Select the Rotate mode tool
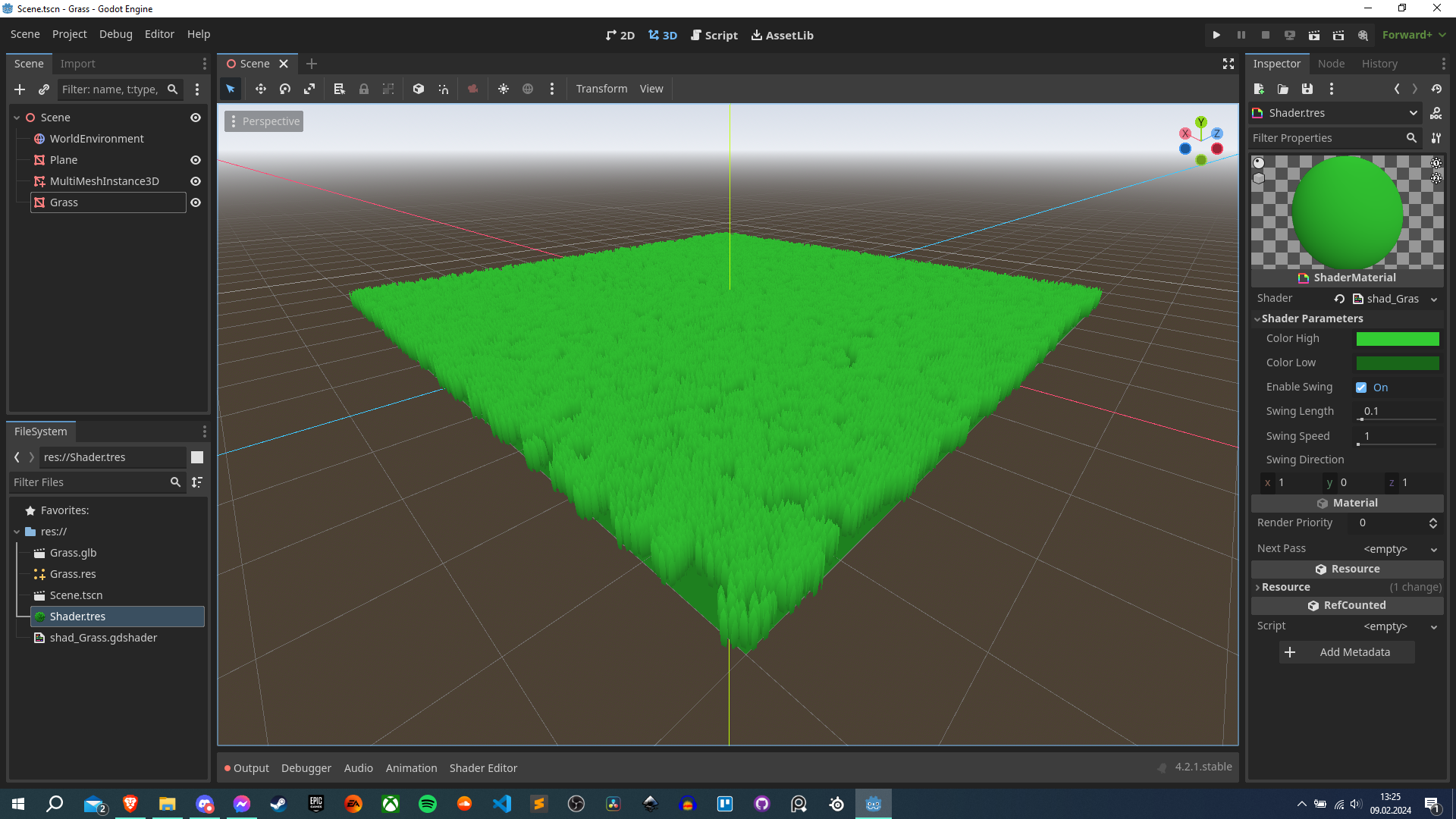This screenshot has height=819, width=1456. coord(285,89)
